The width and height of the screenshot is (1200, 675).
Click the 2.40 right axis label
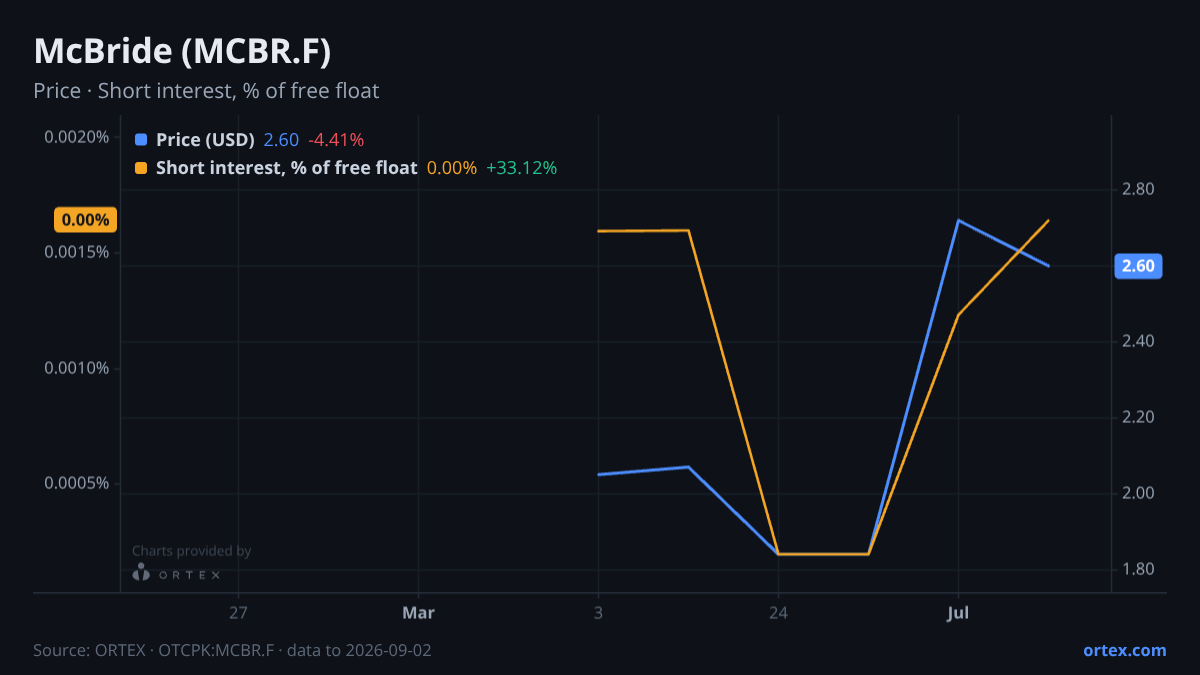[1139, 342]
